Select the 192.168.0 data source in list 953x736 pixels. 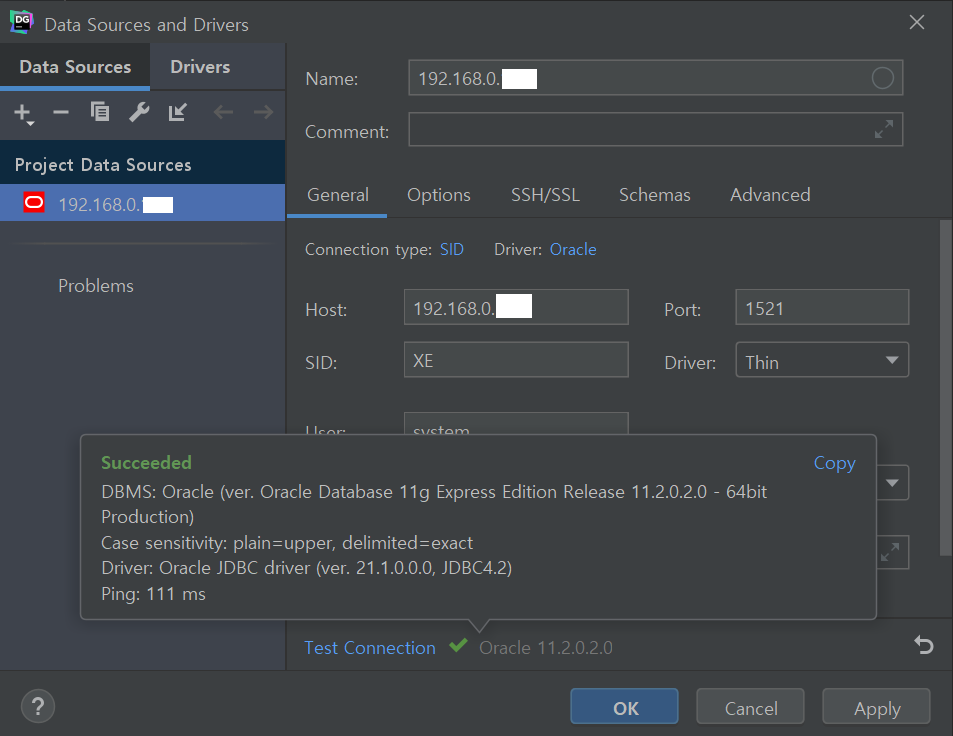pyautogui.click(x=142, y=203)
